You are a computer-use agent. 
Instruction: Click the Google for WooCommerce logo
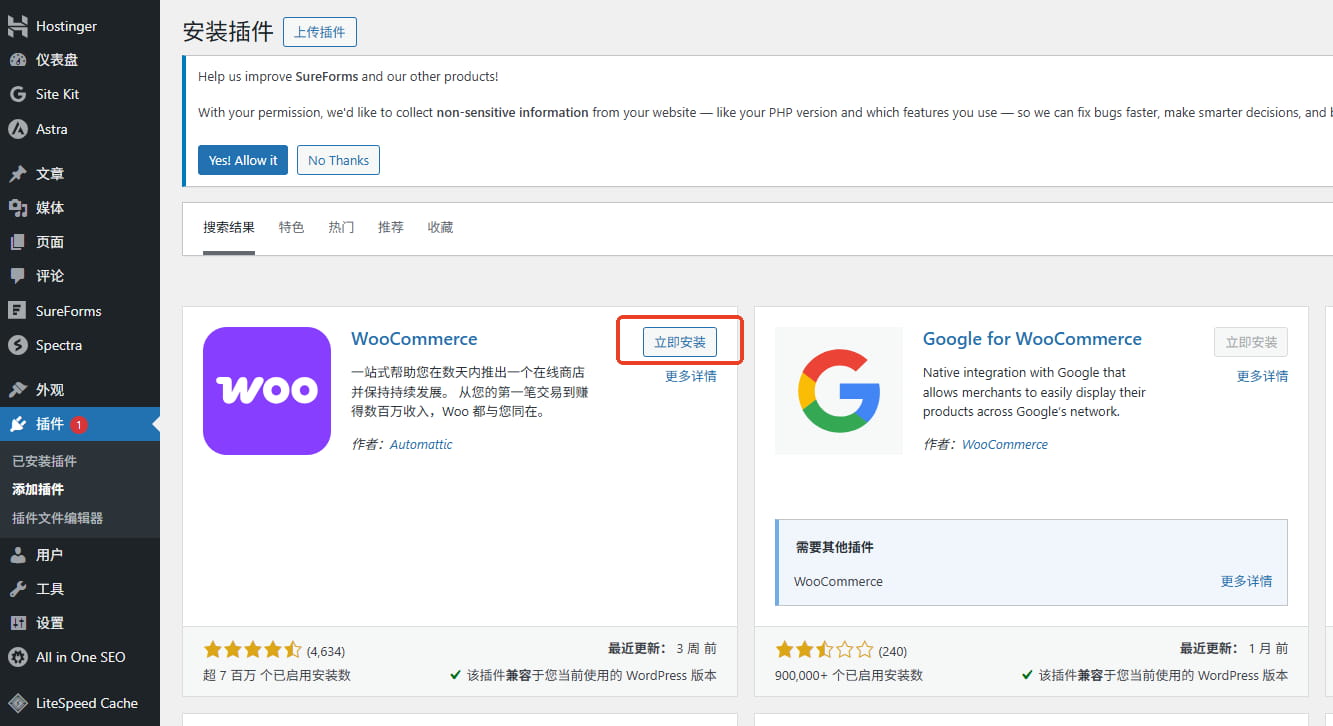point(839,391)
